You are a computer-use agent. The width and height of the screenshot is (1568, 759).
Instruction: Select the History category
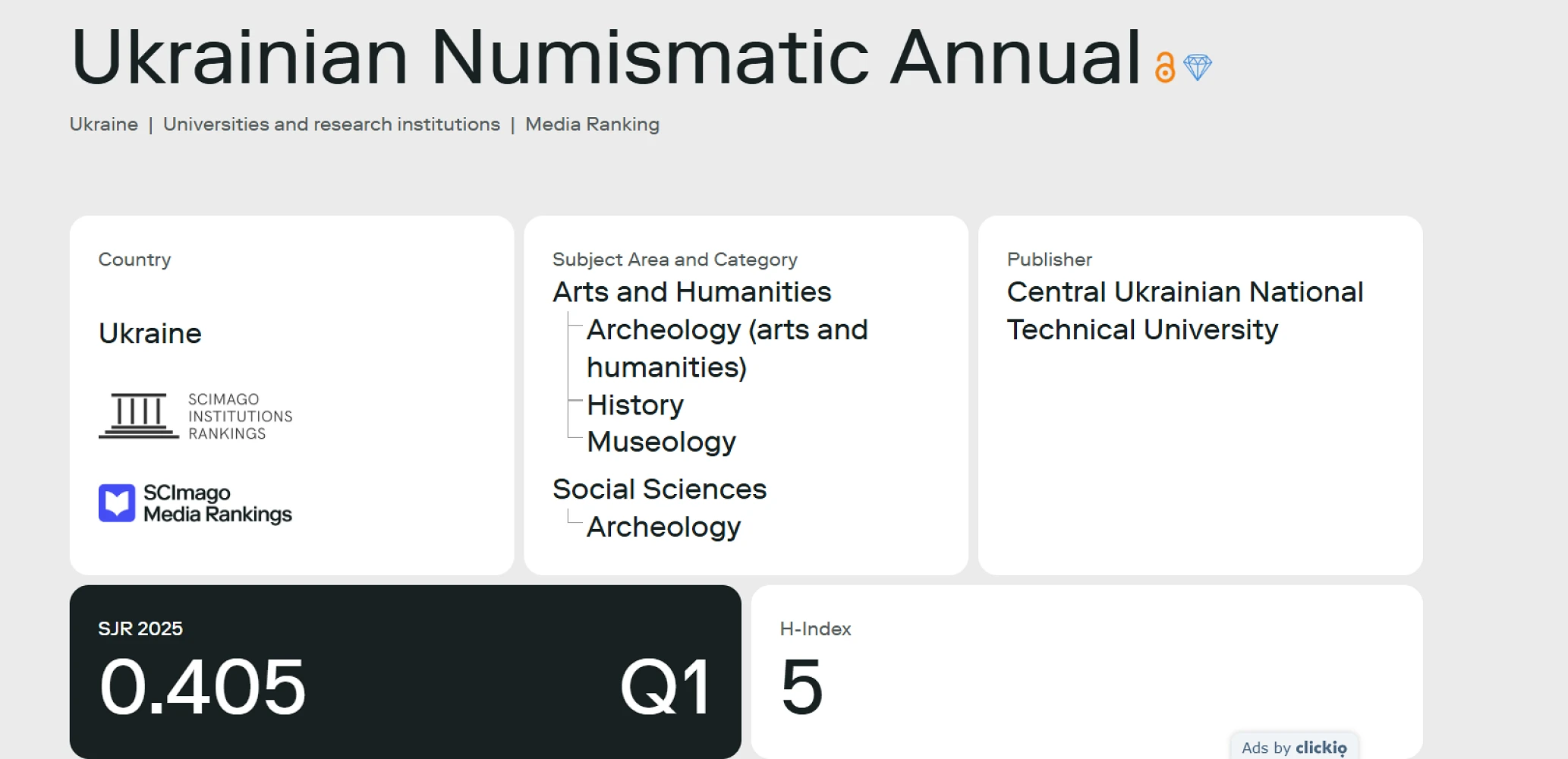click(x=635, y=405)
